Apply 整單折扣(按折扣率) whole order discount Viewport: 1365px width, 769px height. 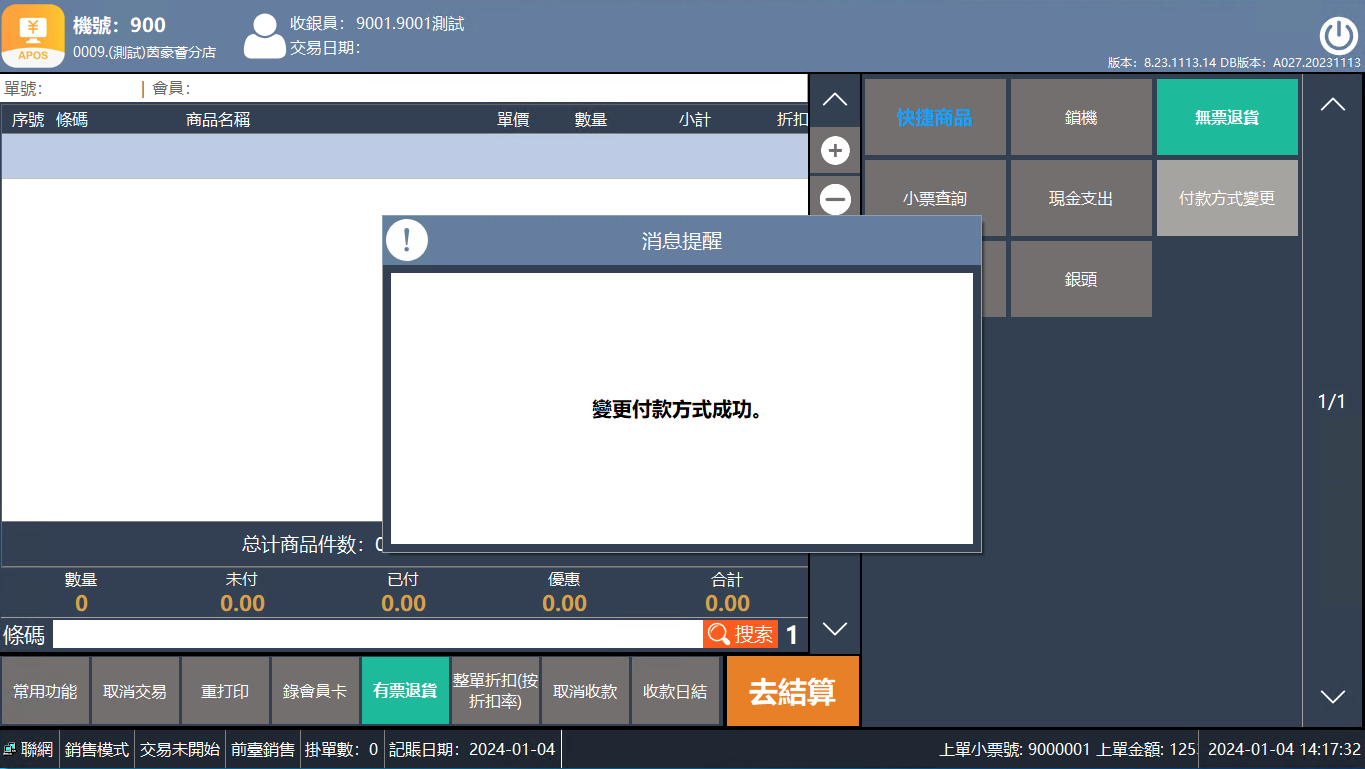[495, 691]
